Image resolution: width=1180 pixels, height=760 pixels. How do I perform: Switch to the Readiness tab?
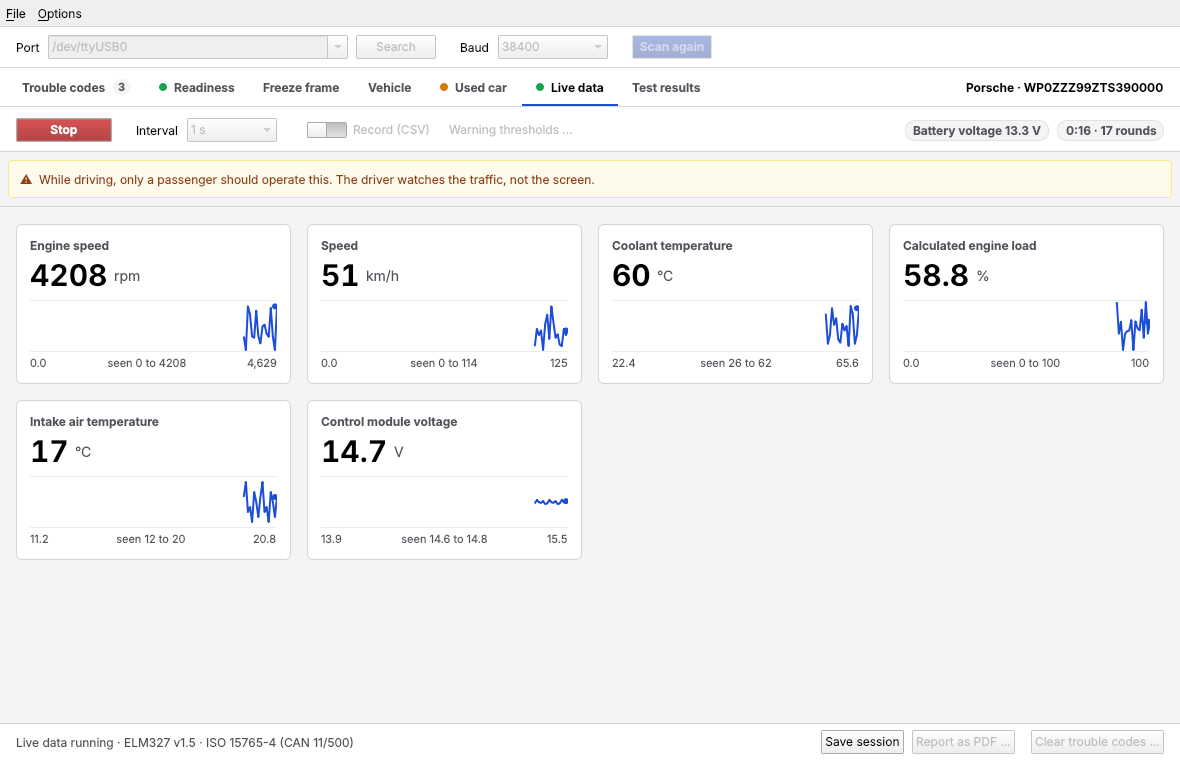click(x=196, y=87)
